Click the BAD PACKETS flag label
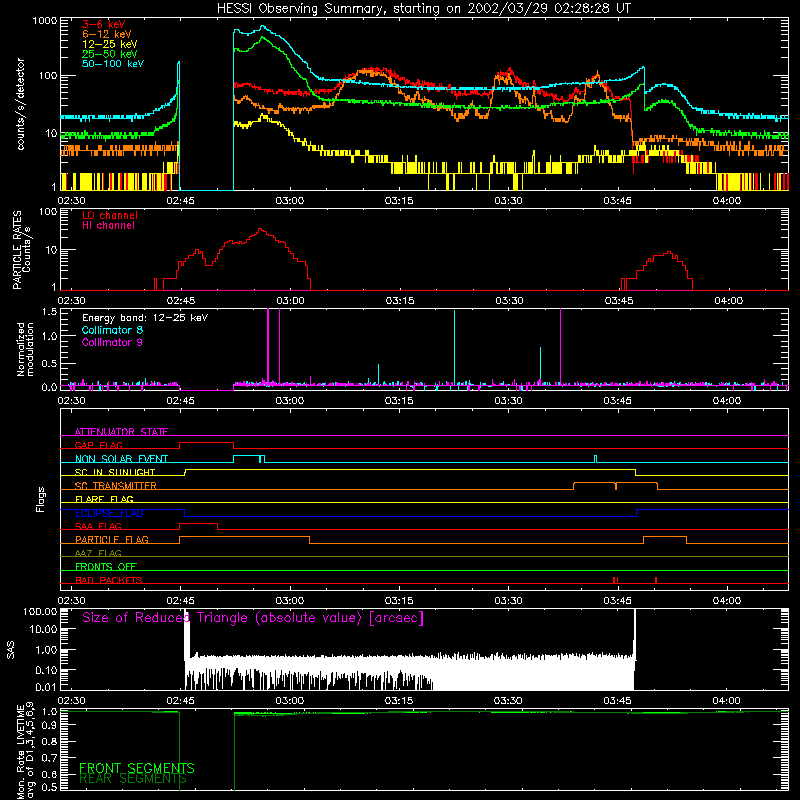 109,580
